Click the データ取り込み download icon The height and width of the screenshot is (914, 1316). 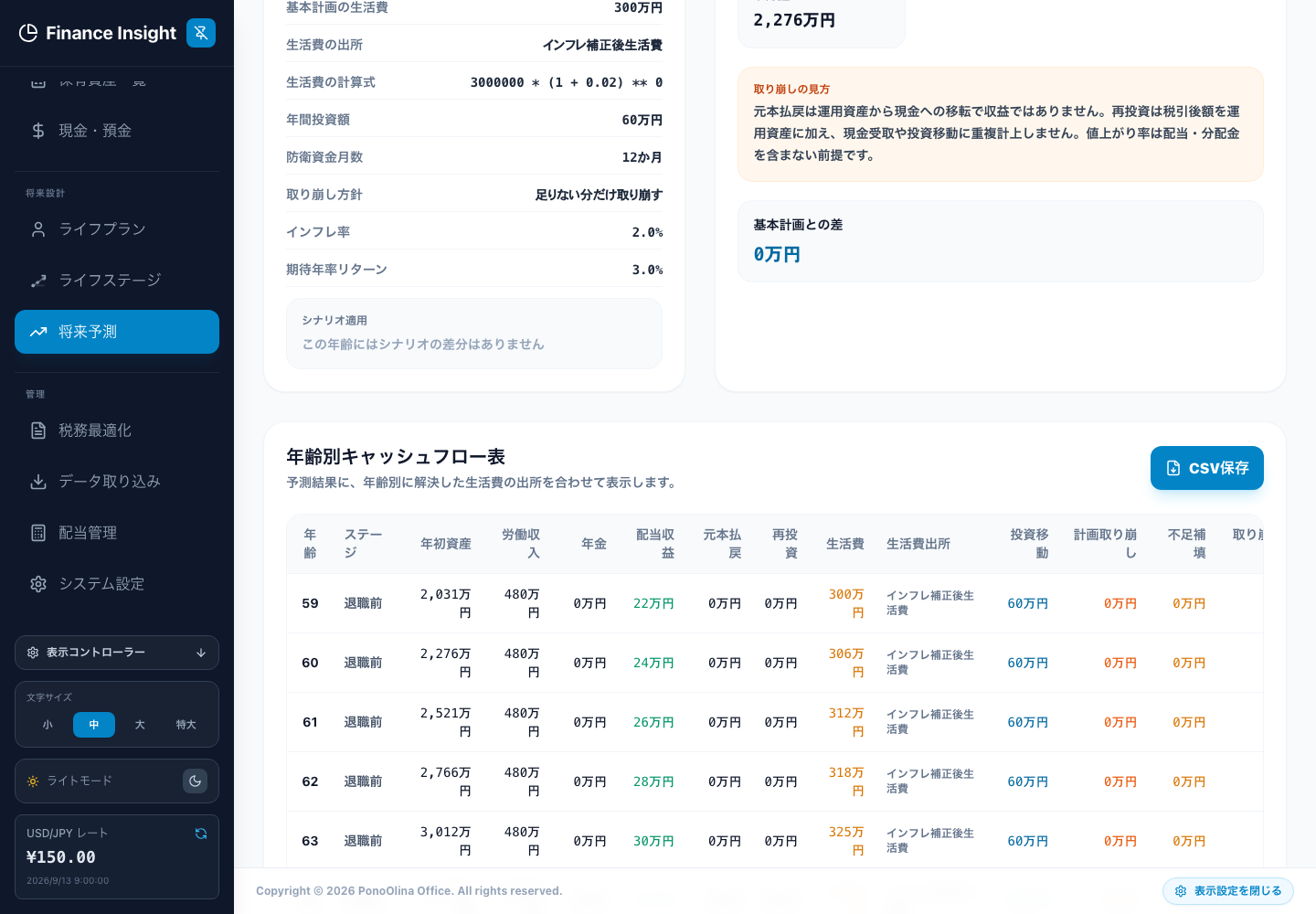(38, 482)
